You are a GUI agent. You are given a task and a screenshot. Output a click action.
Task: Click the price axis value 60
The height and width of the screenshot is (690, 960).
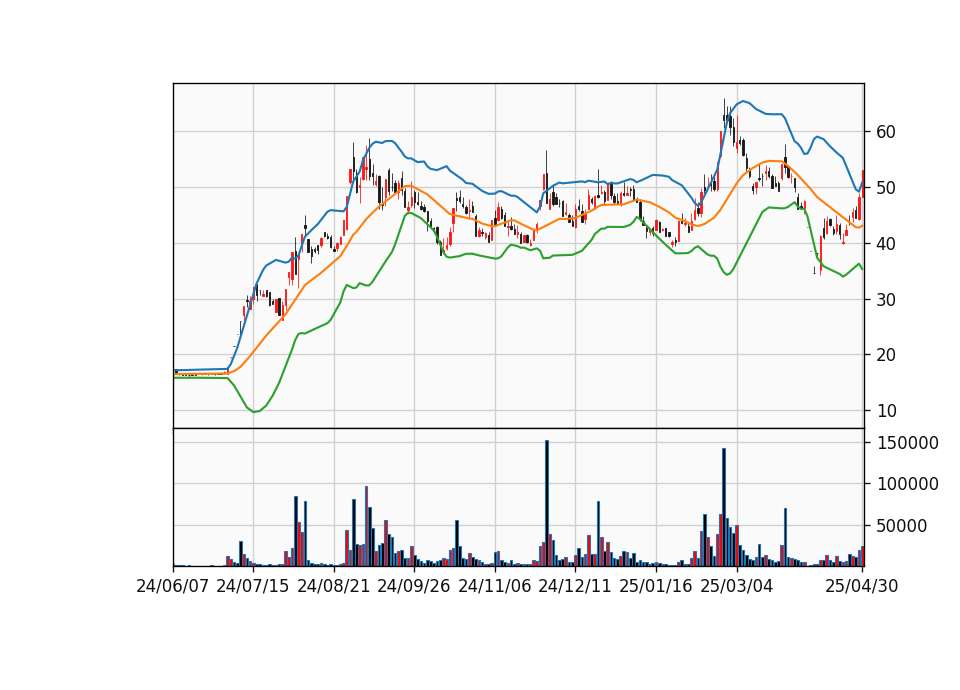[886, 132]
